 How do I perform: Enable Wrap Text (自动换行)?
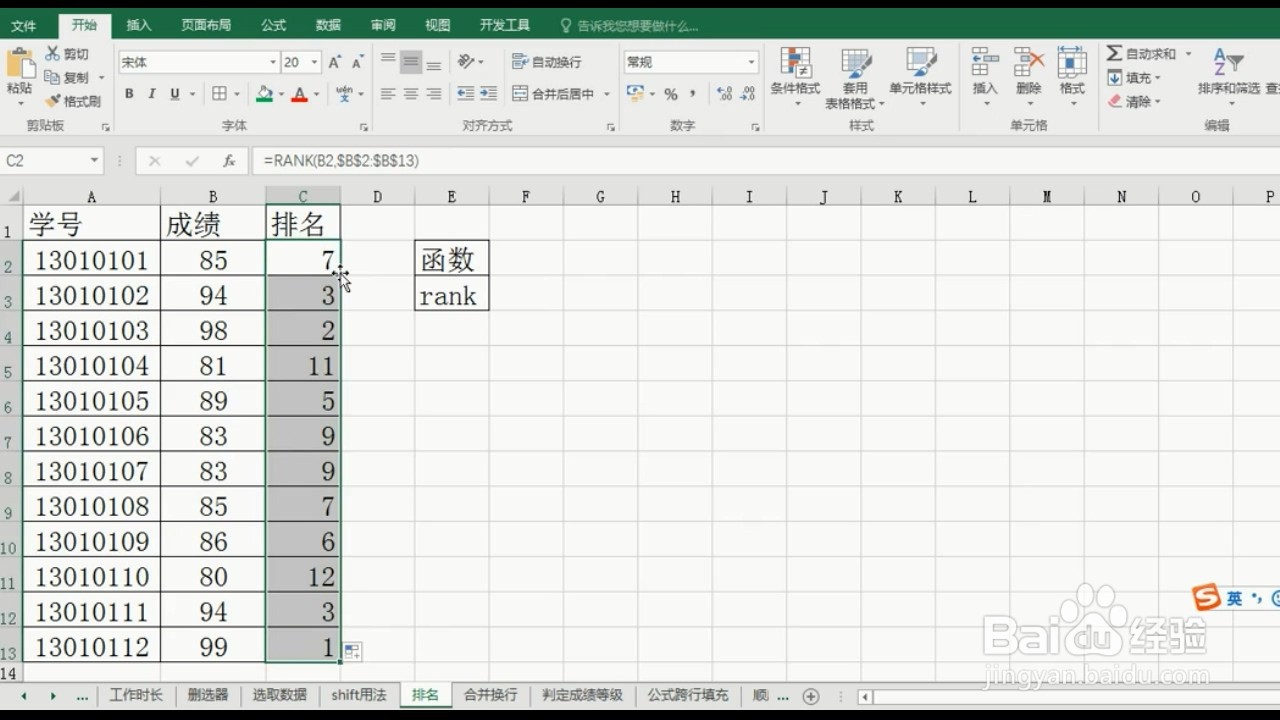pos(549,60)
